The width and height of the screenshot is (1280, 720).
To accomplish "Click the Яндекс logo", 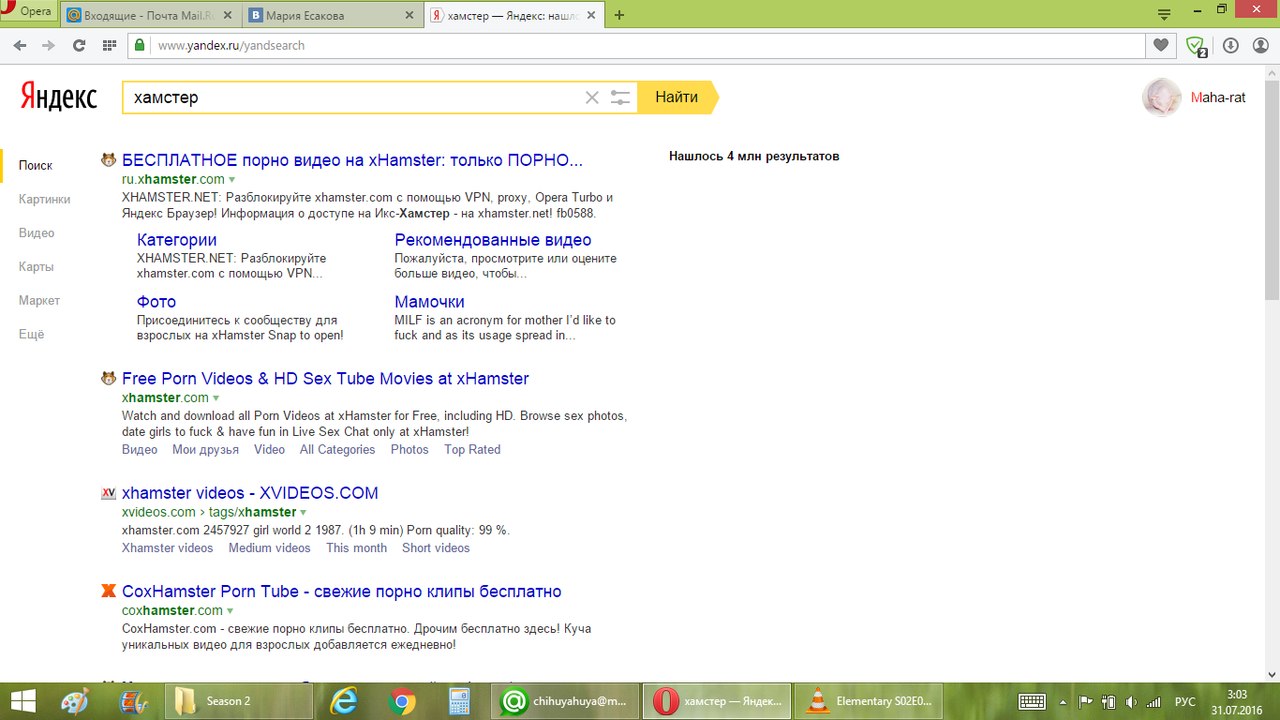I will [59, 98].
